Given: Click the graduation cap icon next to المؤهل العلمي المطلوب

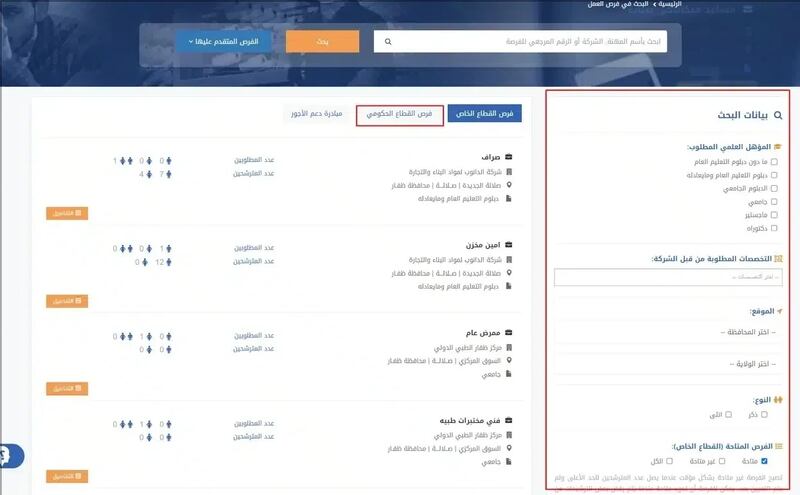Looking at the screenshot, I should click(x=778, y=147).
